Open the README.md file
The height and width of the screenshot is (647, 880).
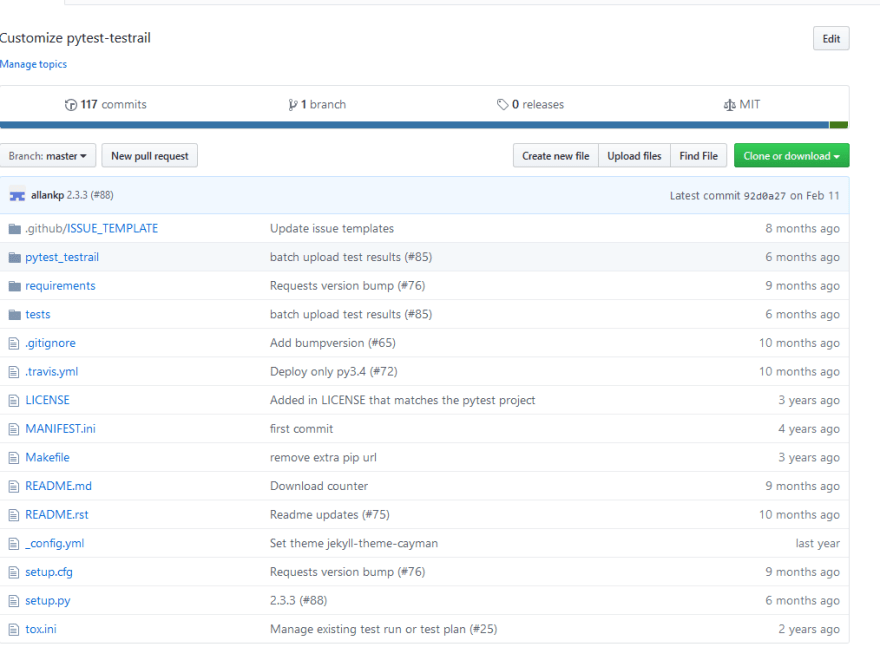tap(58, 486)
